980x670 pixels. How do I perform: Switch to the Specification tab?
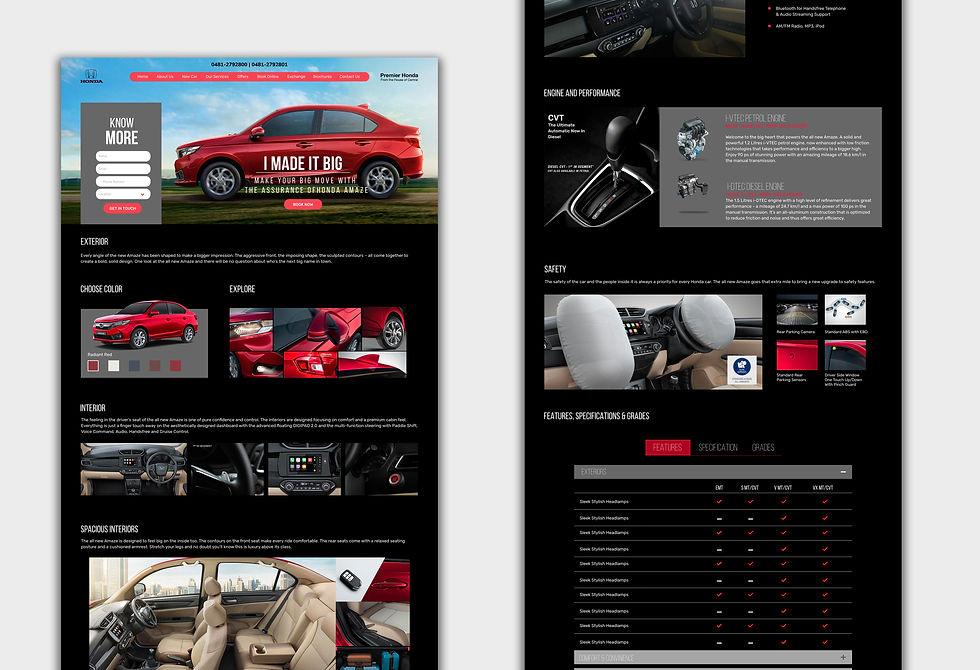[x=718, y=448]
